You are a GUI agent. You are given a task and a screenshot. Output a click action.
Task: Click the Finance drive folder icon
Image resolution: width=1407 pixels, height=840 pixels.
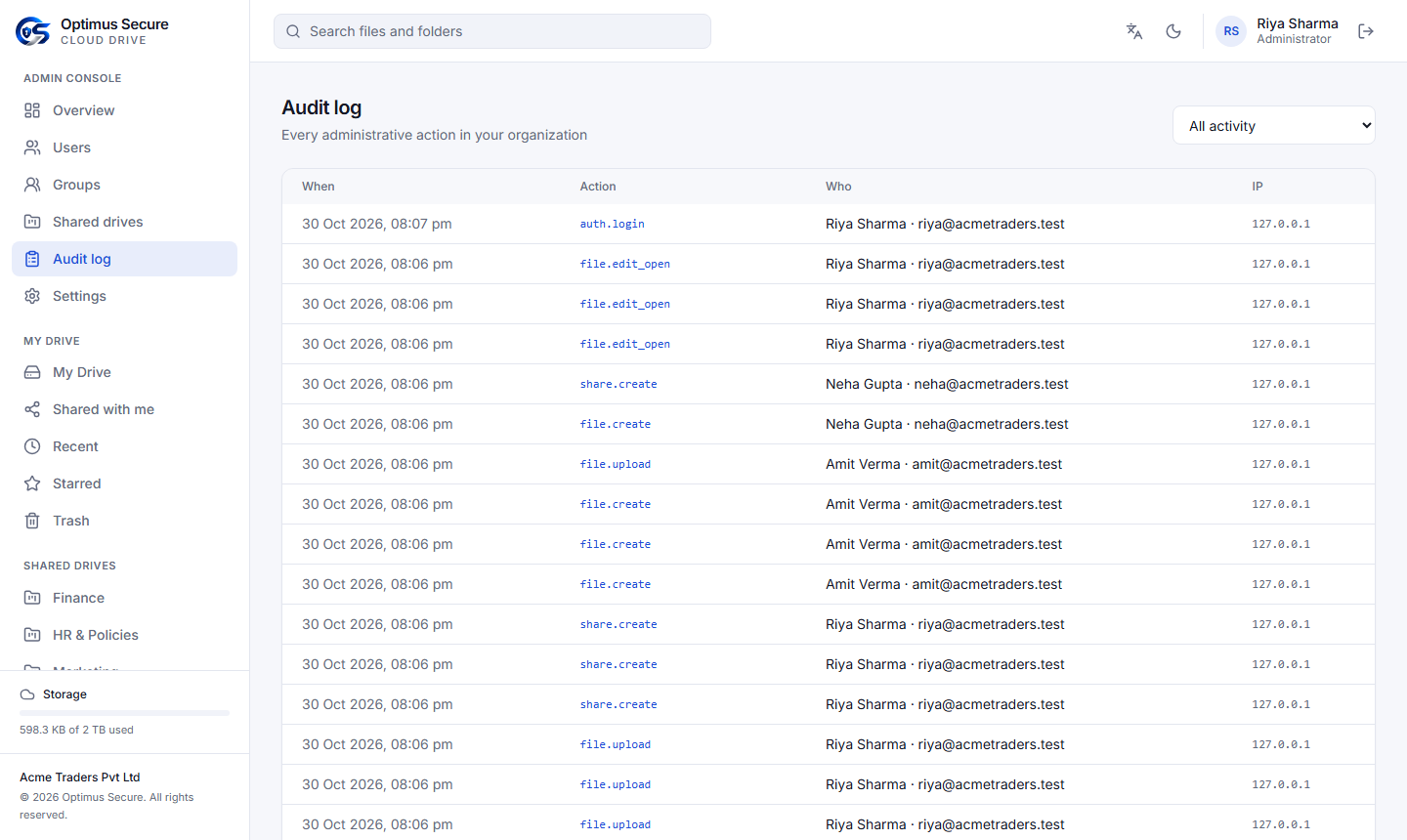[32, 598]
